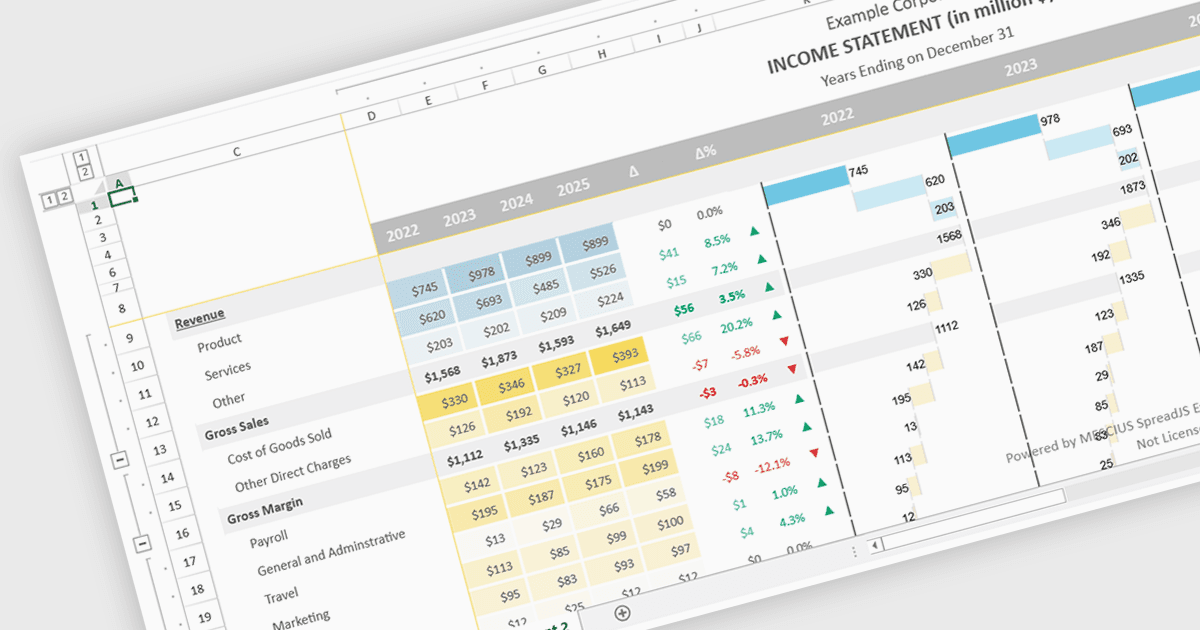The height and width of the screenshot is (630, 1200).
Task: Click the Δ% column heading
Action: (x=706, y=153)
